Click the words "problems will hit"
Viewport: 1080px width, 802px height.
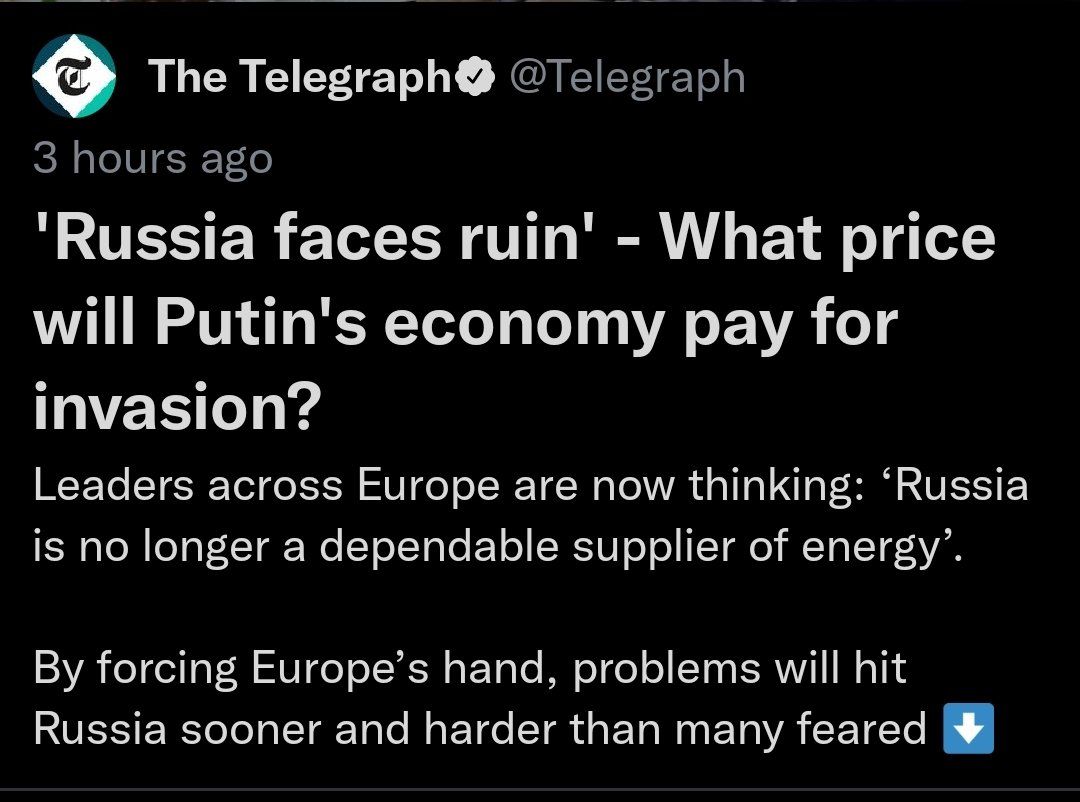click(x=740, y=667)
